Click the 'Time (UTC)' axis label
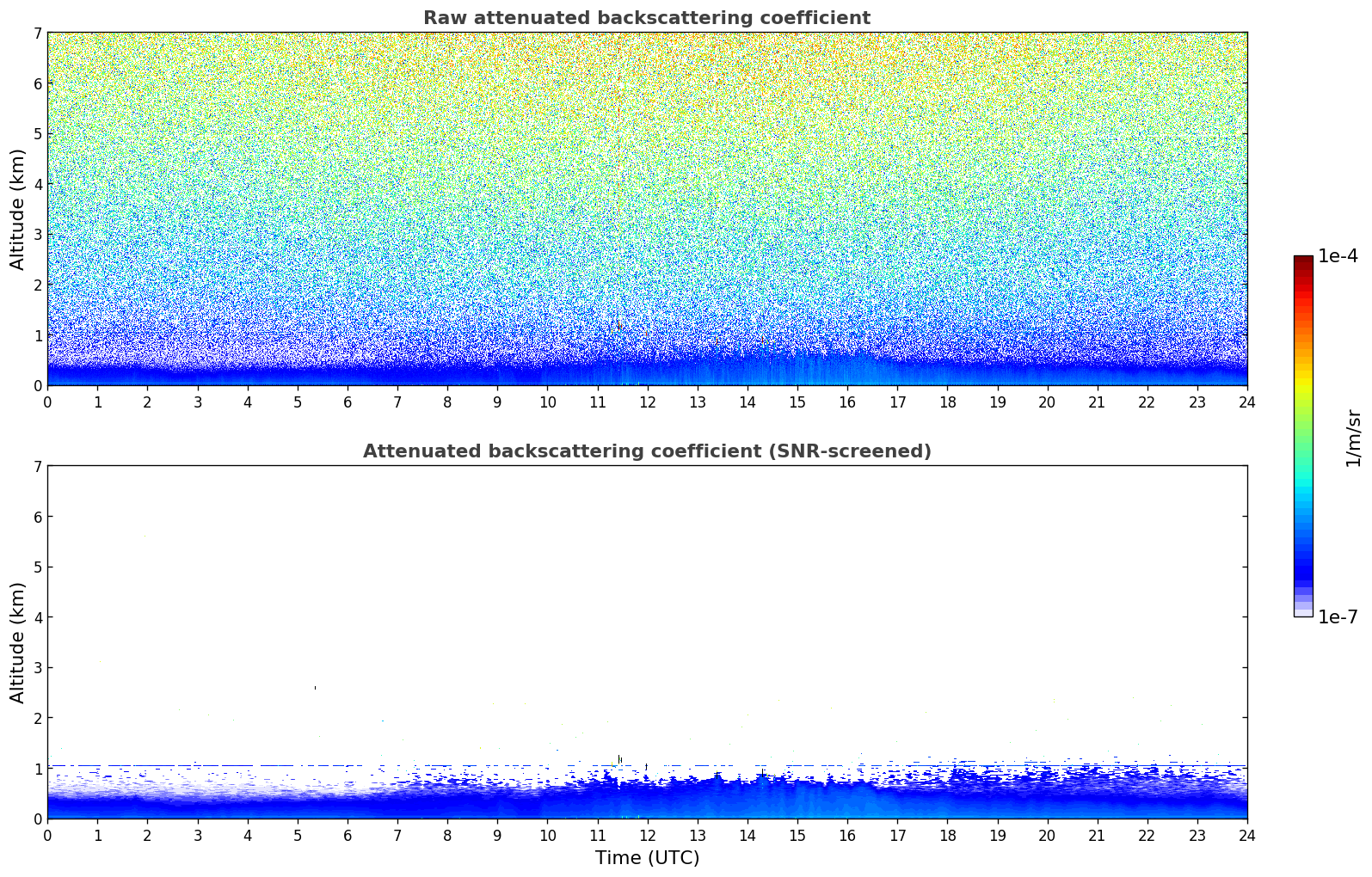The image size is (1372, 877). (647, 858)
